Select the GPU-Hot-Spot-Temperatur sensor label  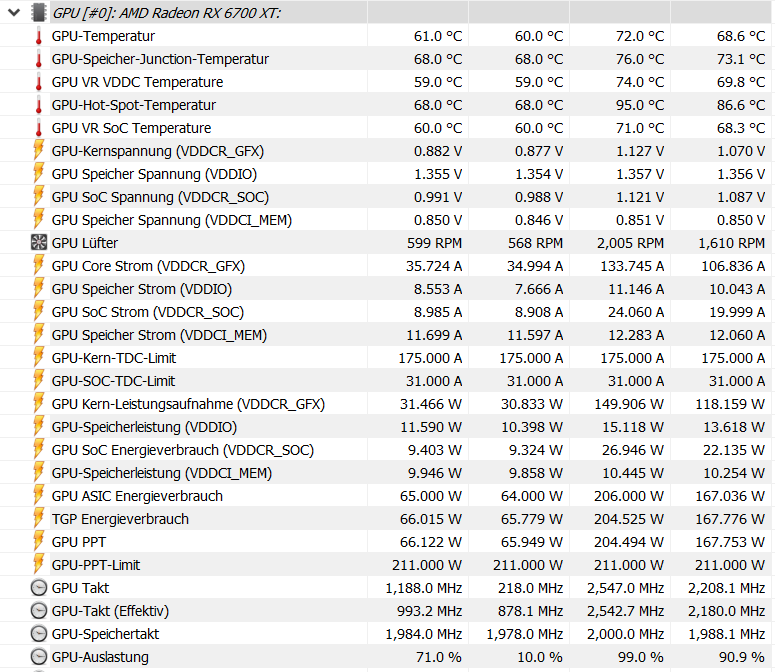(x=133, y=105)
